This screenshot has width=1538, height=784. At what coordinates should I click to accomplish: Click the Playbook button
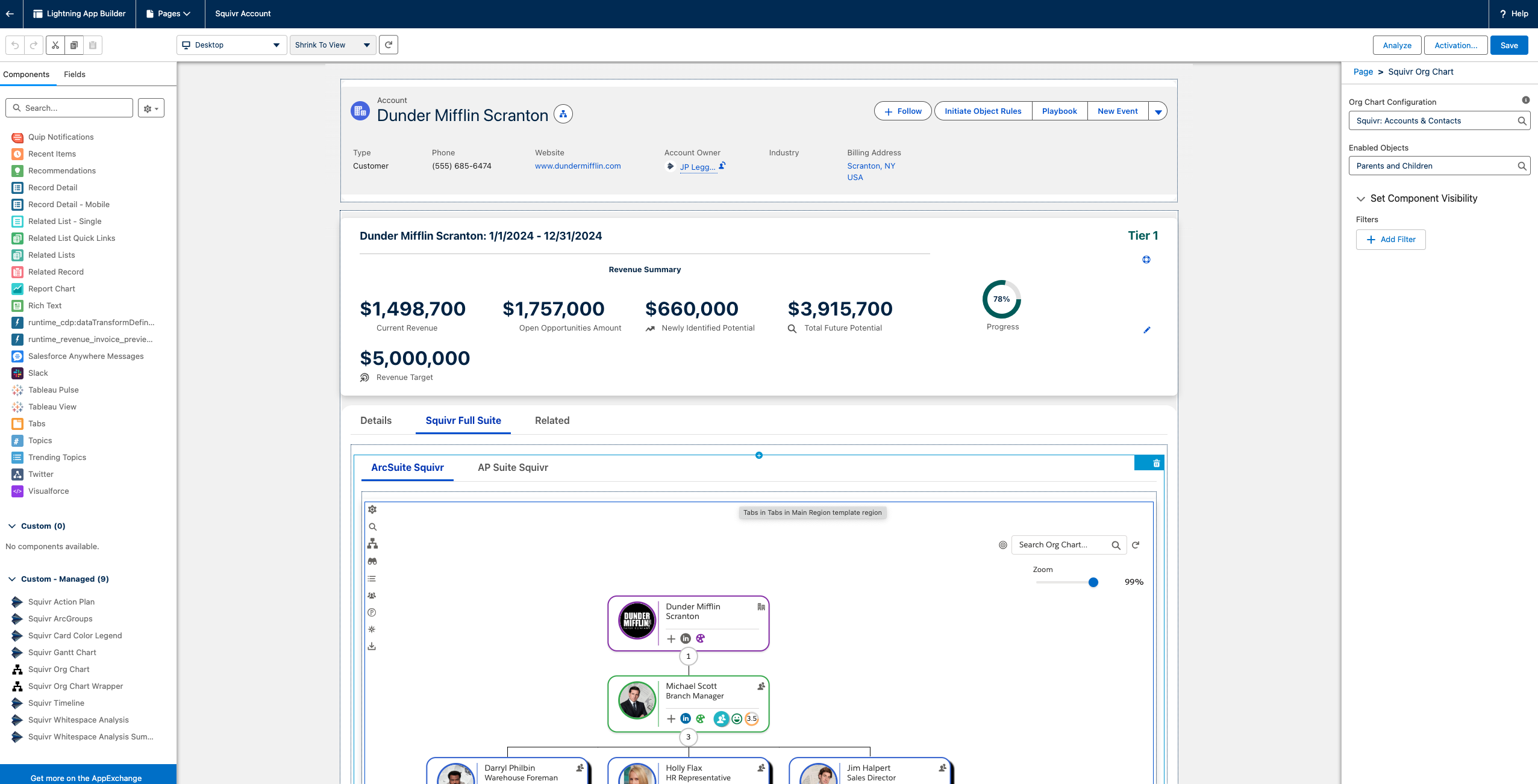(x=1060, y=111)
